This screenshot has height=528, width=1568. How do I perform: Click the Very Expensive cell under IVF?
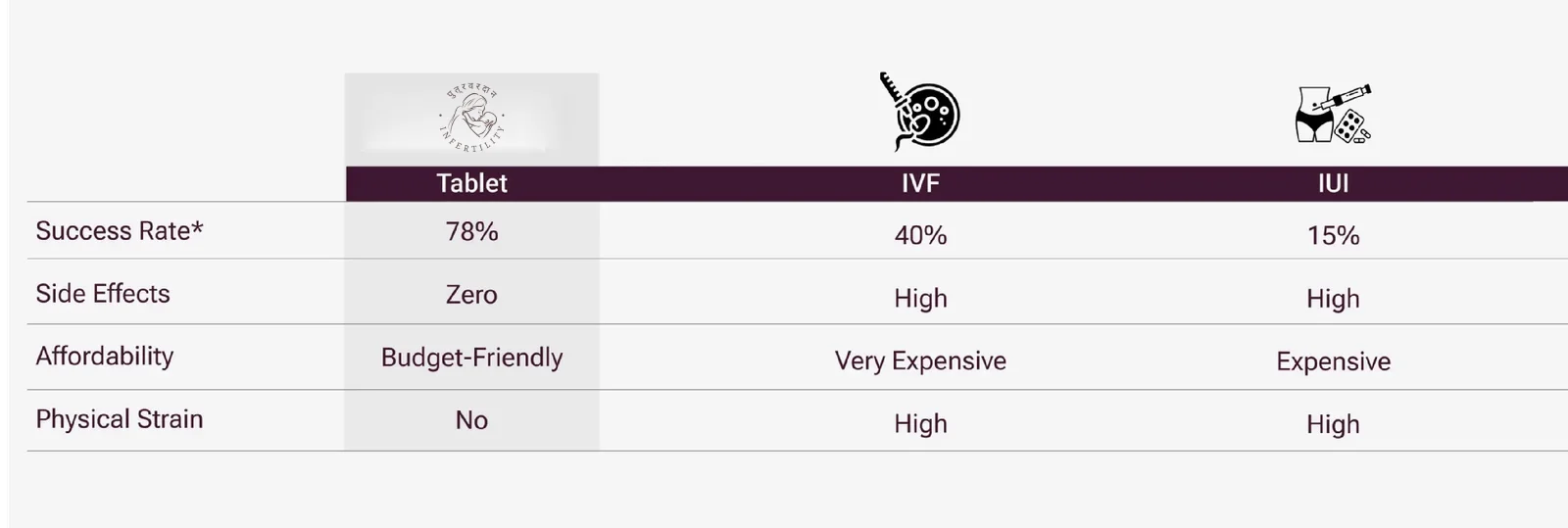coord(920,361)
